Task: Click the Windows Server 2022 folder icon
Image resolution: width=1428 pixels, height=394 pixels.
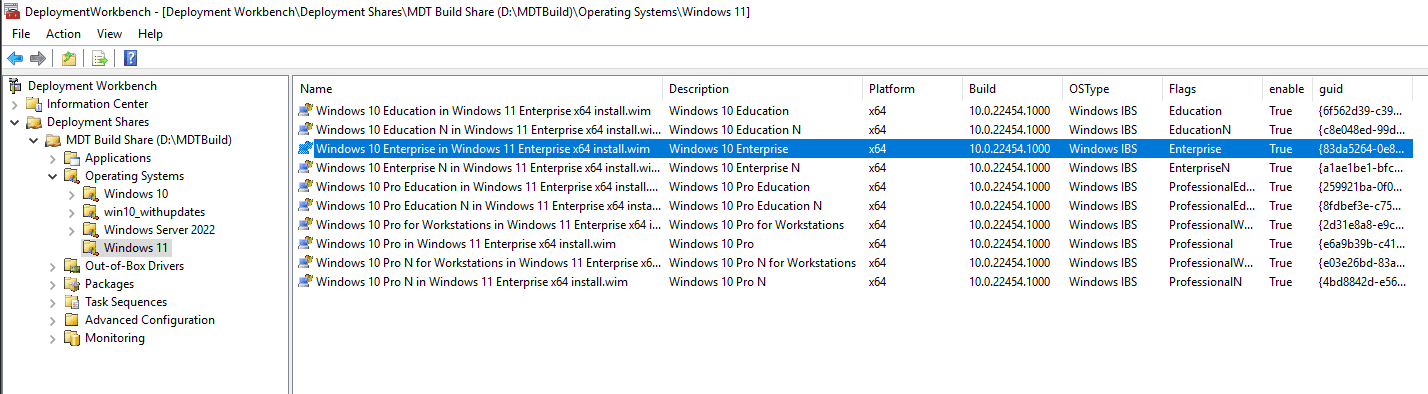Action: pos(91,230)
